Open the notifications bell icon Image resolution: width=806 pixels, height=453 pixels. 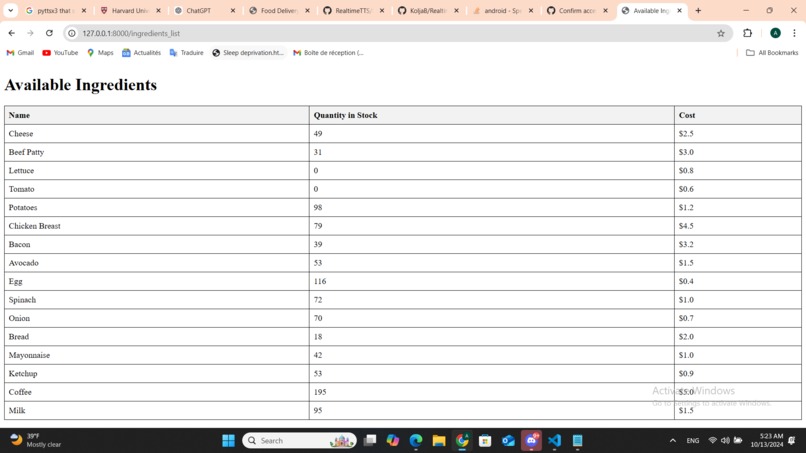(792, 441)
